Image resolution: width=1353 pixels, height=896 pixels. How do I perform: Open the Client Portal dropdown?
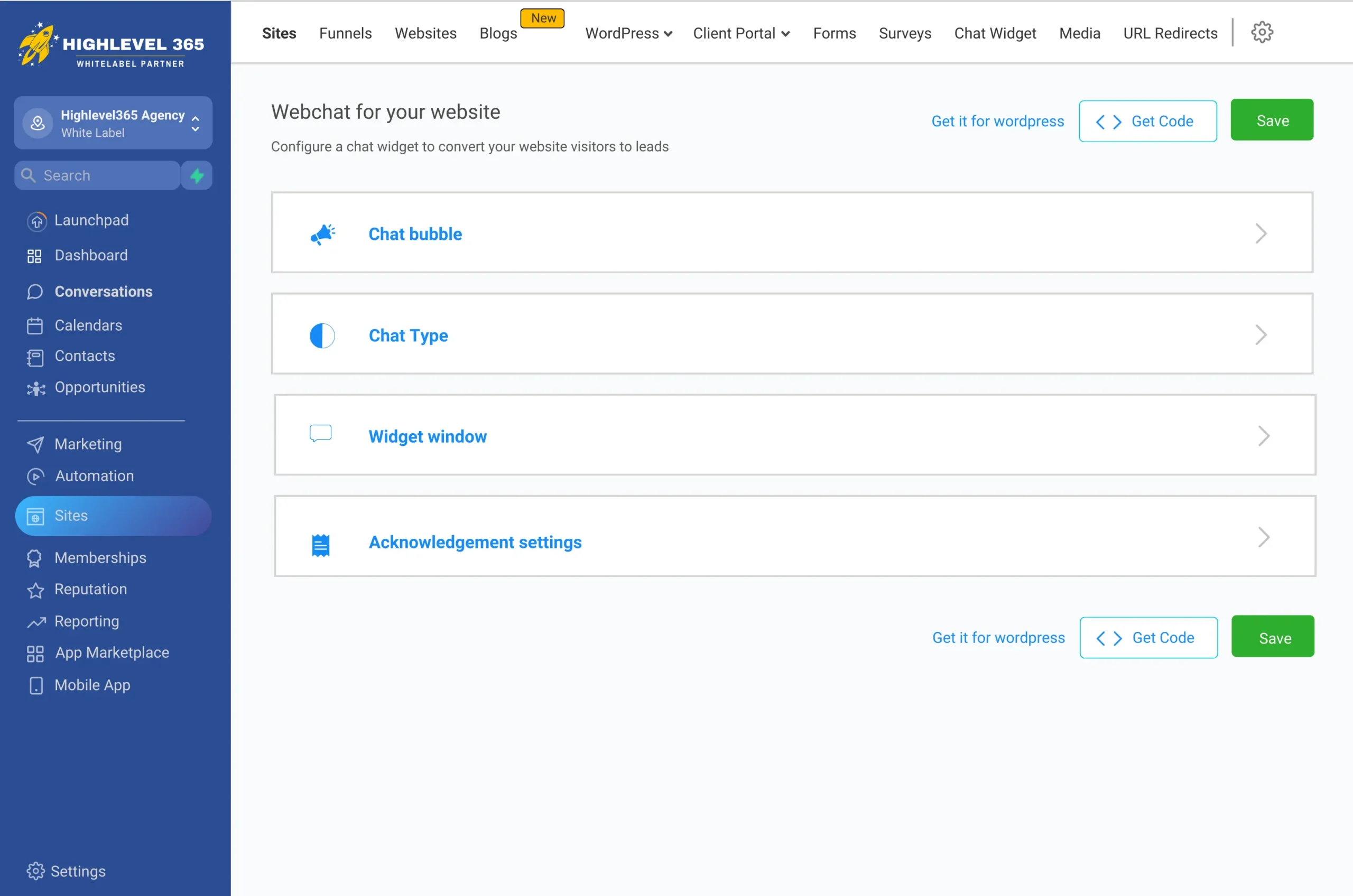pos(741,34)
